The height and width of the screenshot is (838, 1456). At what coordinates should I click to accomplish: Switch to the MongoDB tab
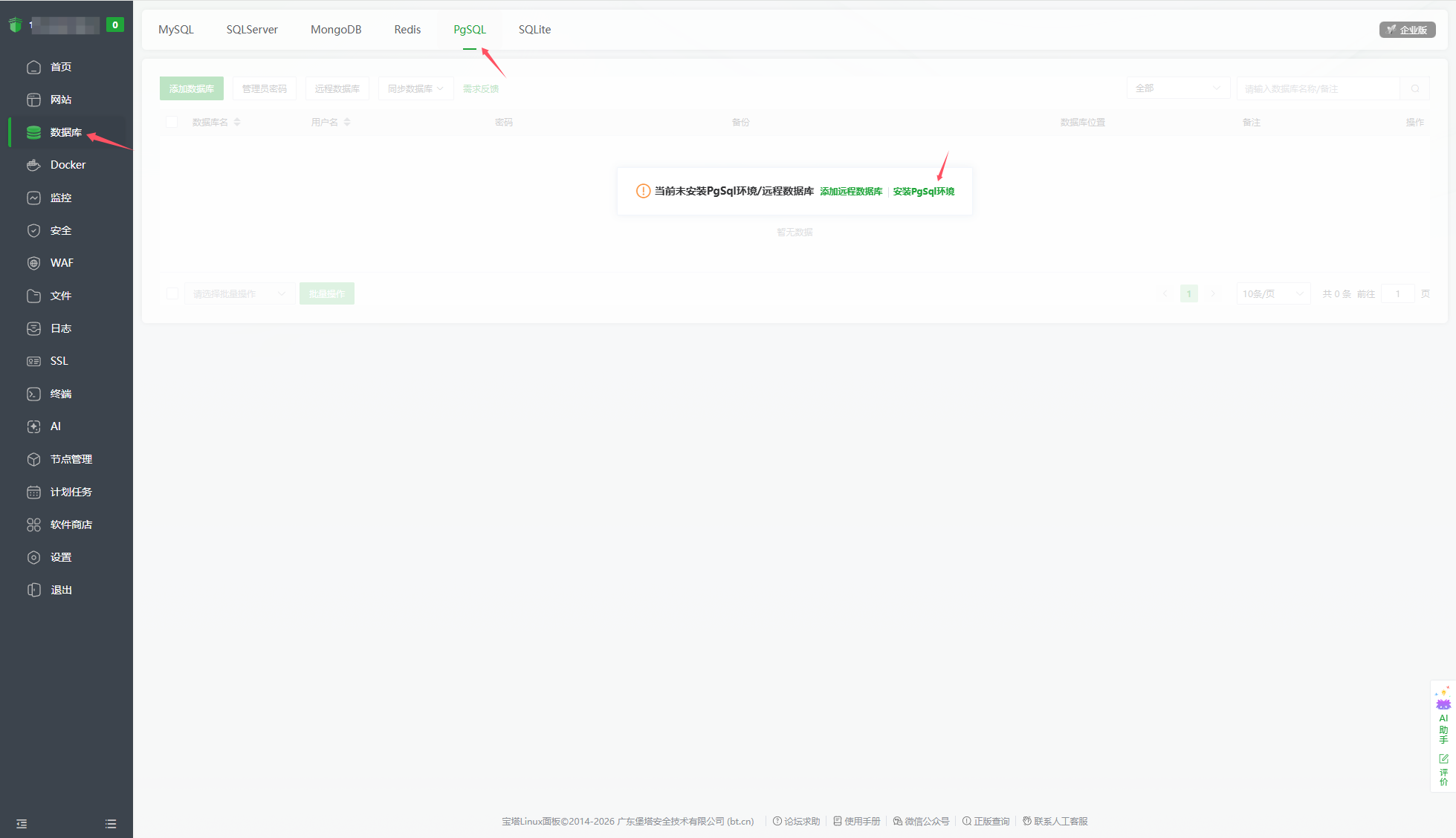click(336, 30)
